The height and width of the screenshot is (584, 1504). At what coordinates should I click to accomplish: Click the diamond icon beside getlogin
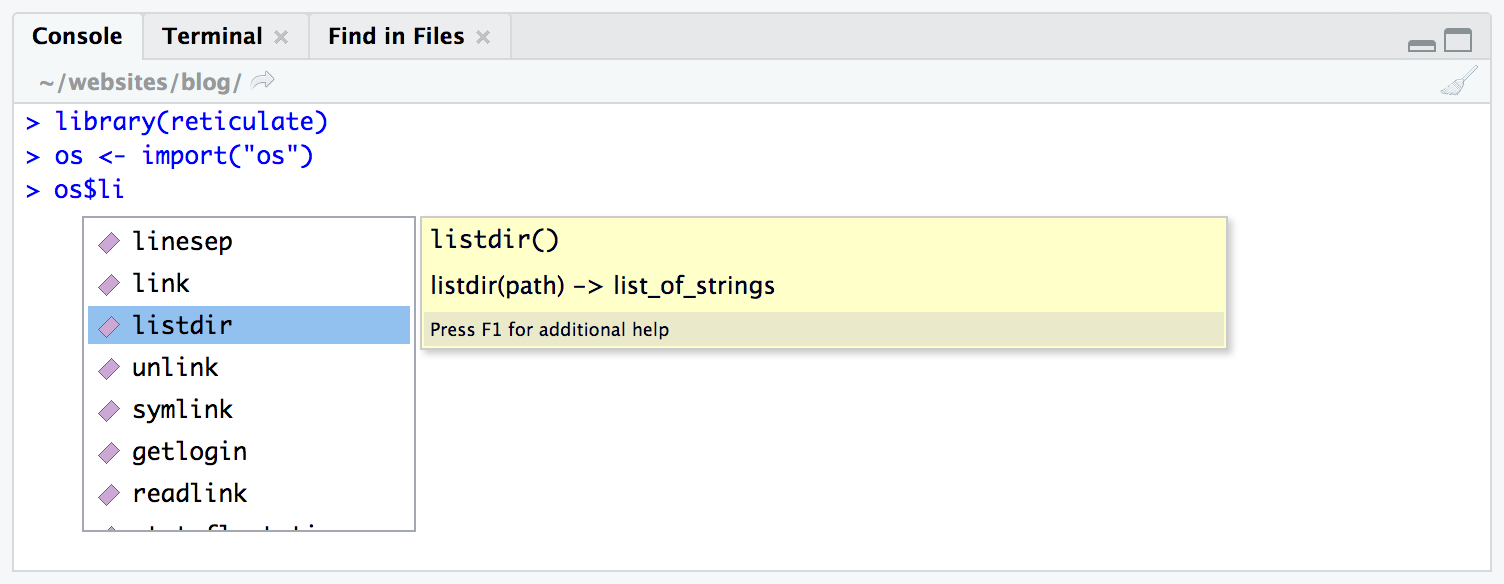[108, 451]
